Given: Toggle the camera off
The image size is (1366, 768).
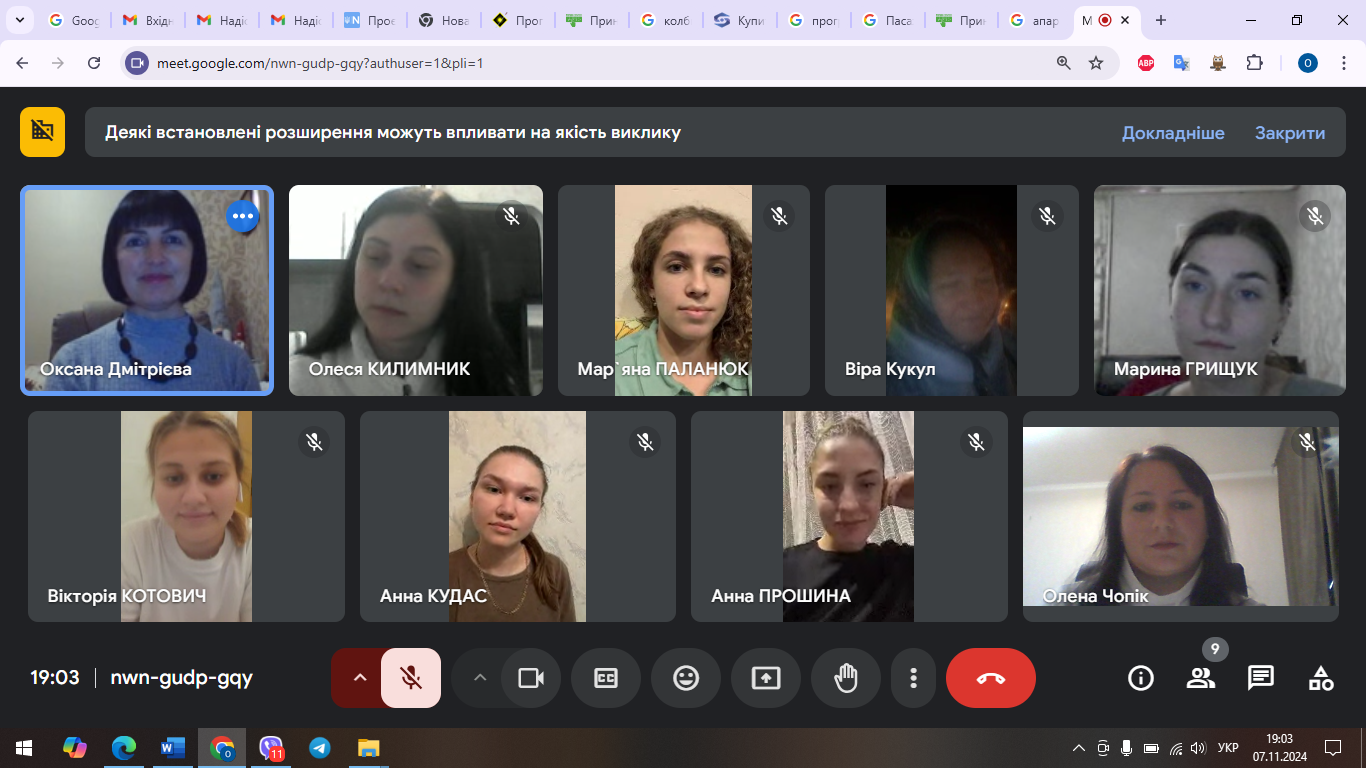Looking at the screenshot, I should point(530,678).
